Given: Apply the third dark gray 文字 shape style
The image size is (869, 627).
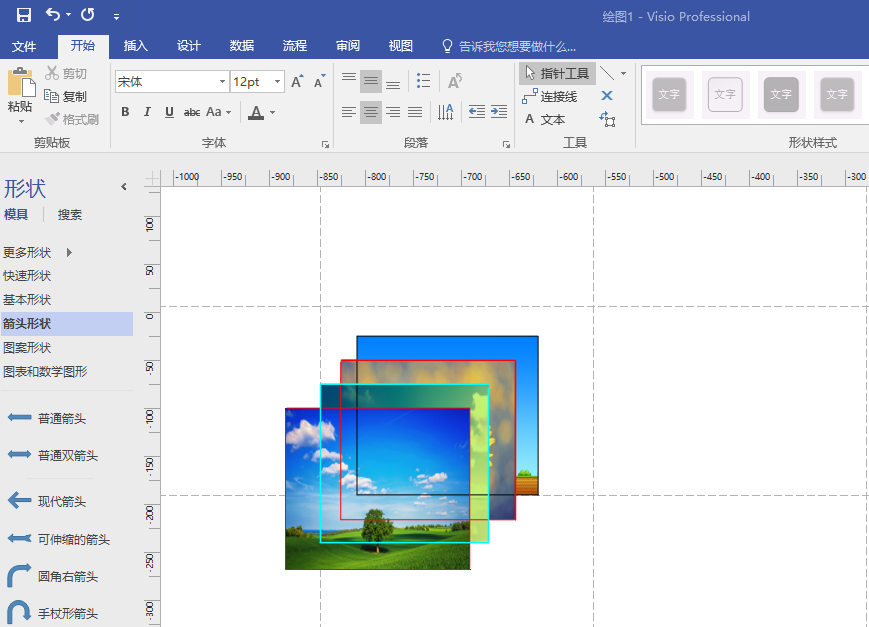Looking at the screenshot, I should [x=781, y=95].
